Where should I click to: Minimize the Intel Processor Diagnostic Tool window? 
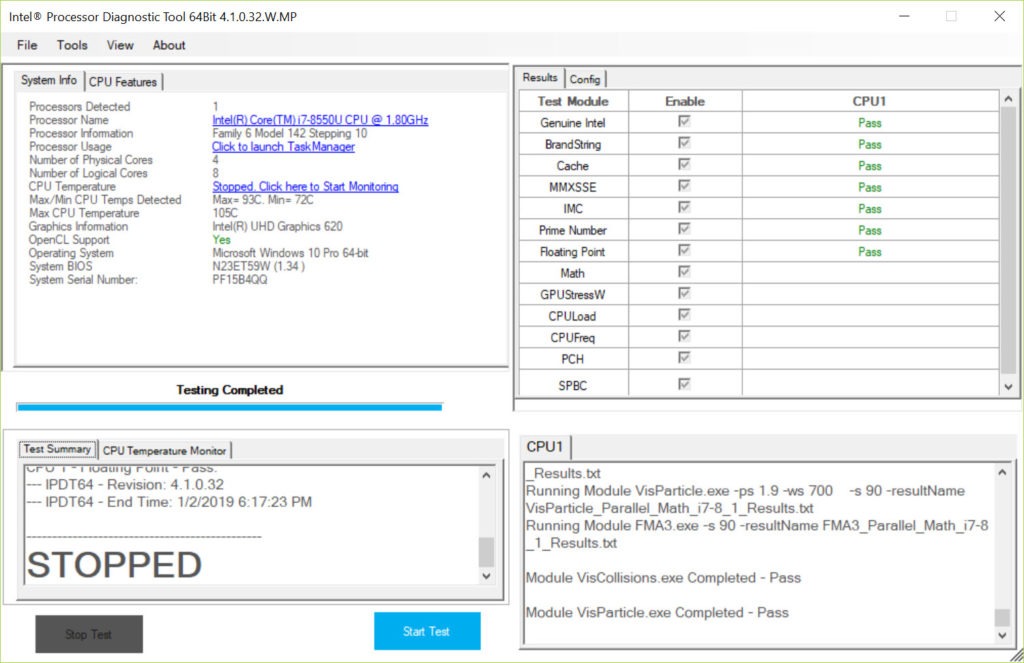point(904,16)
